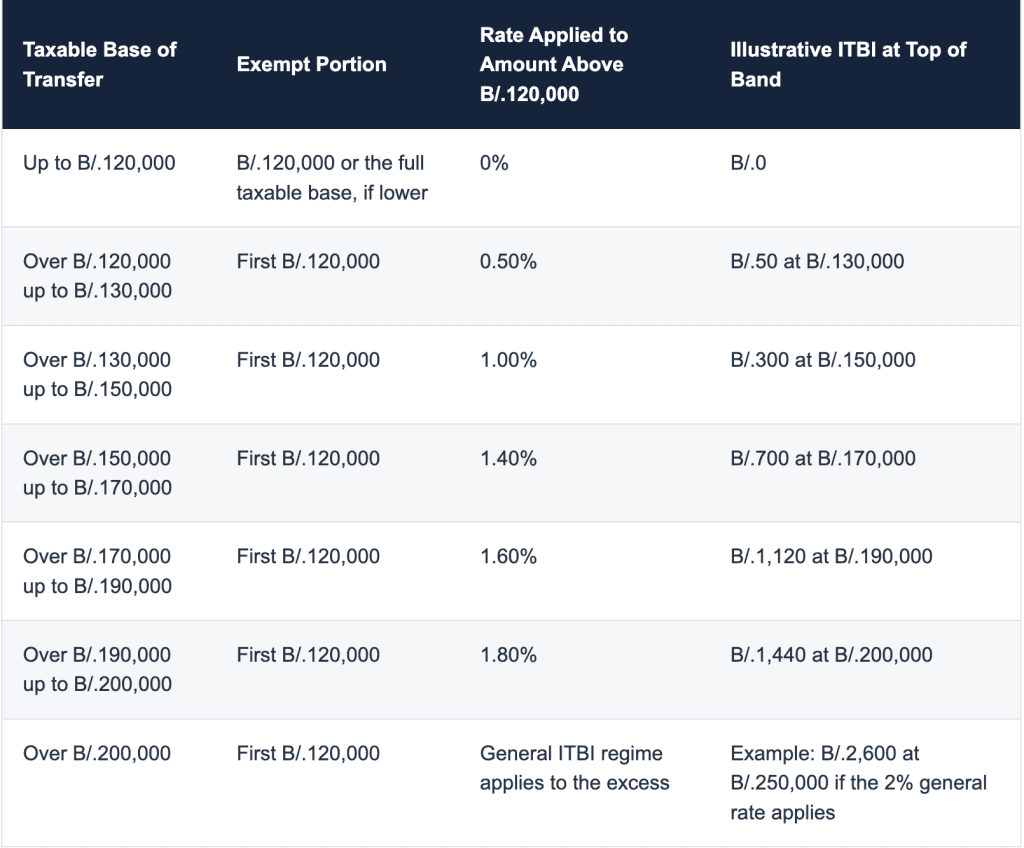The width and height of the screenshot is (1024, 848).
Task: Select 'General ITBI regime applies to the excess'
Action: pos(575,768)
